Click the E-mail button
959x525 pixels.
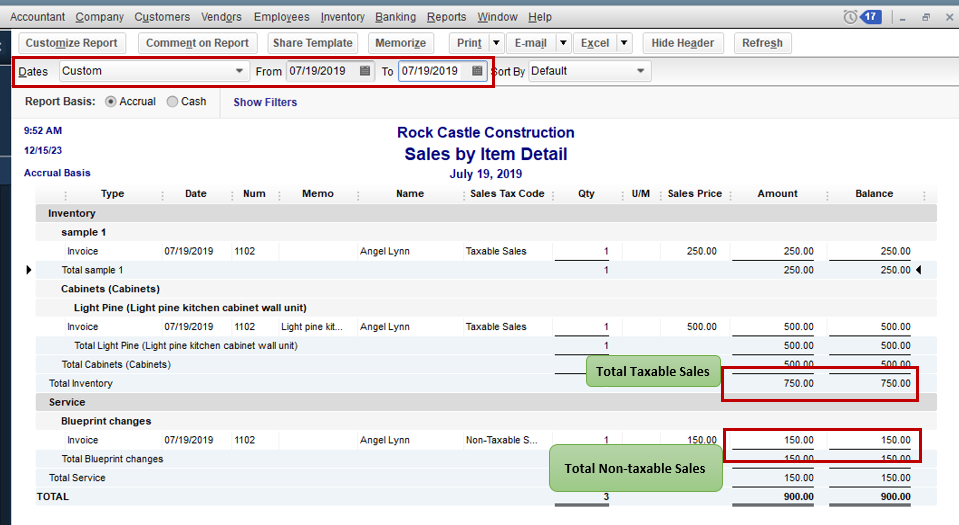(530, 43)
